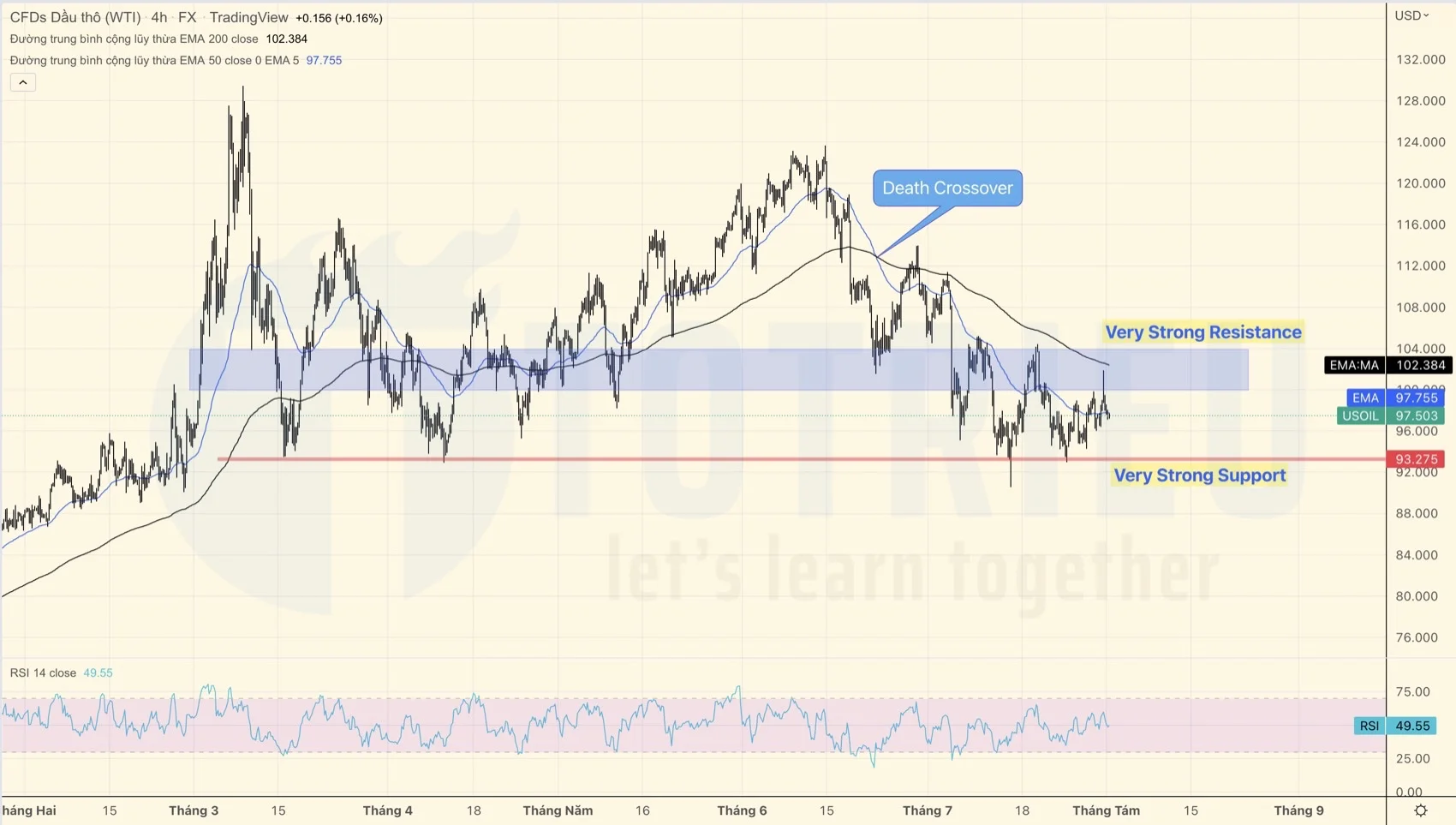Select the Death Crossover callout annotation
Image resolution: width=1456 pixels, height=825 pixels.
click(x=947, y=188)
